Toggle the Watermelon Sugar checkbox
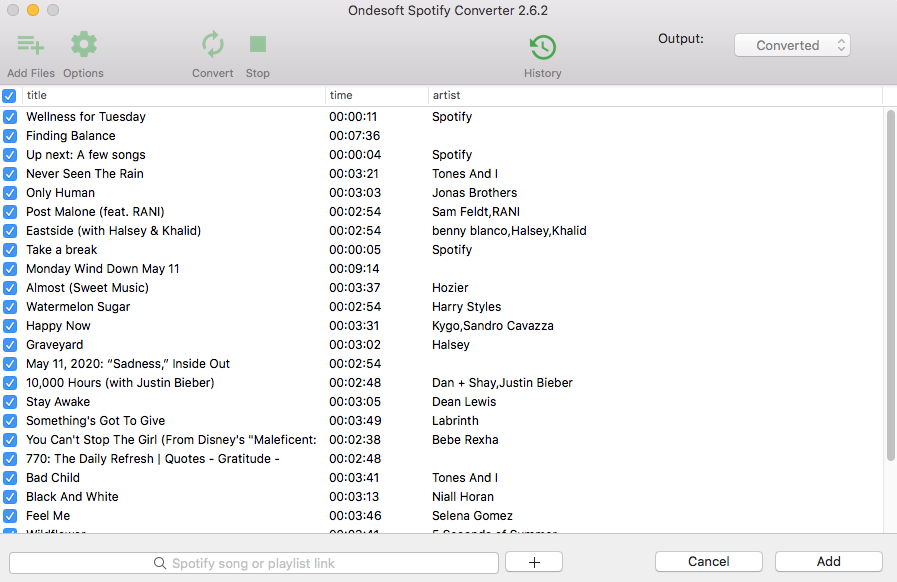The width and height of the screenshot is (897, 582). [10, 307]
